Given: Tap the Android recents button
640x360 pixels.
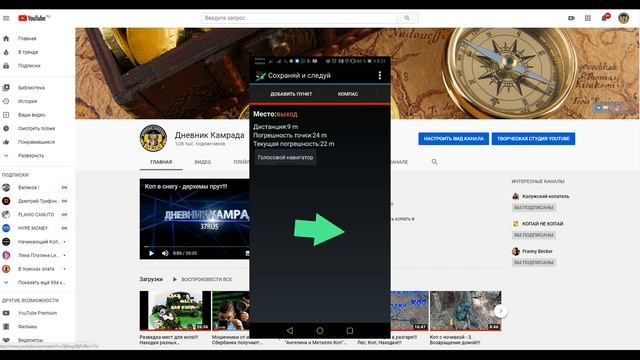Looking at the screenshot, I should point(350,330).
